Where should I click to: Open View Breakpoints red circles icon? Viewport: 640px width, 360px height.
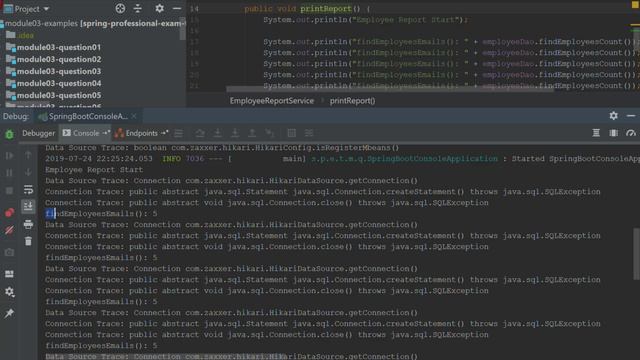pos(9,212)
